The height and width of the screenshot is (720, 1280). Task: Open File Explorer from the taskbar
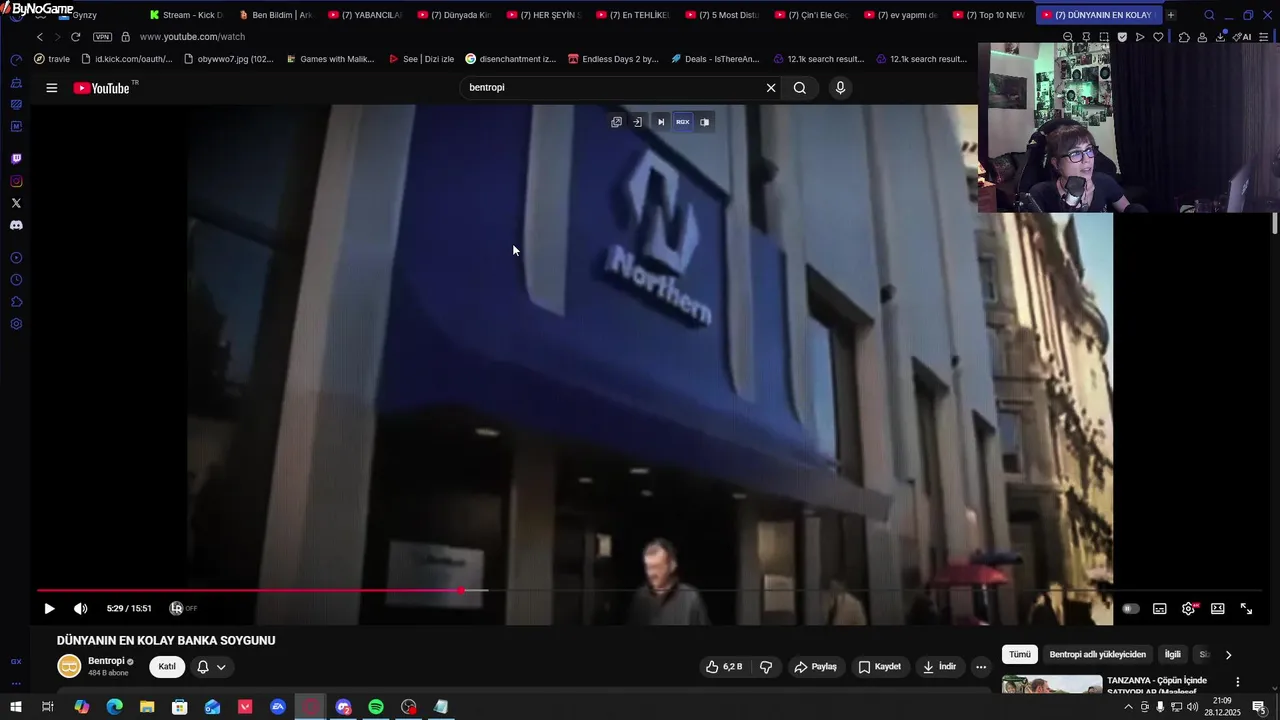pos(147,707)
